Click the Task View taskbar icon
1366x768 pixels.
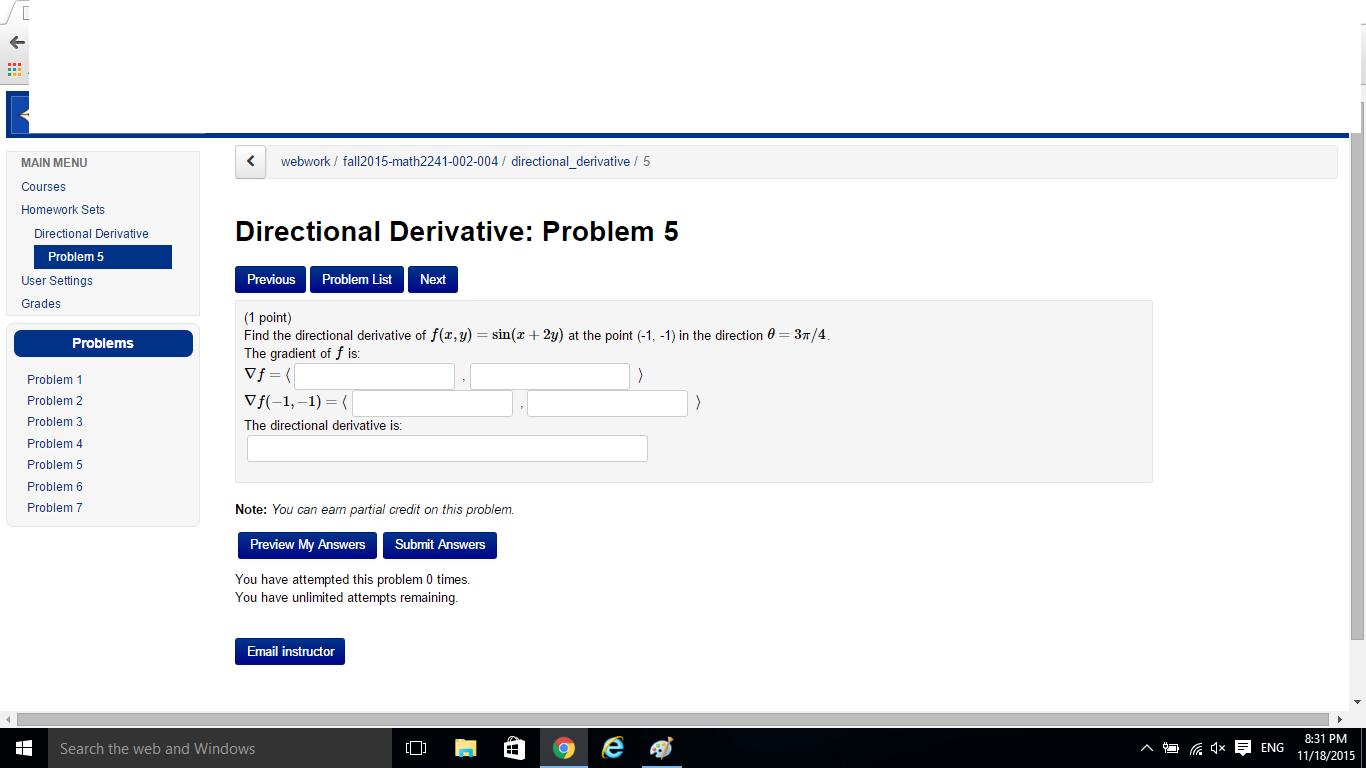(417, 748)
